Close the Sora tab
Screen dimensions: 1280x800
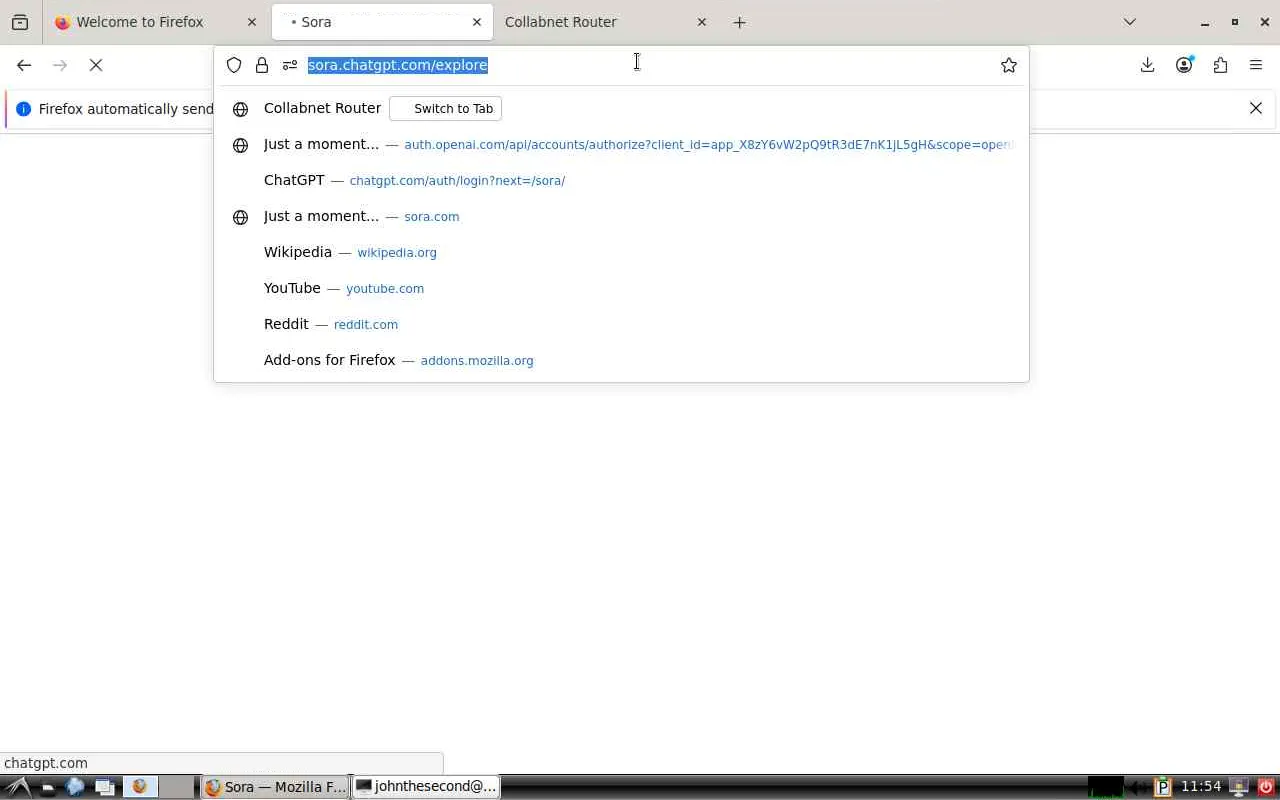477,22
